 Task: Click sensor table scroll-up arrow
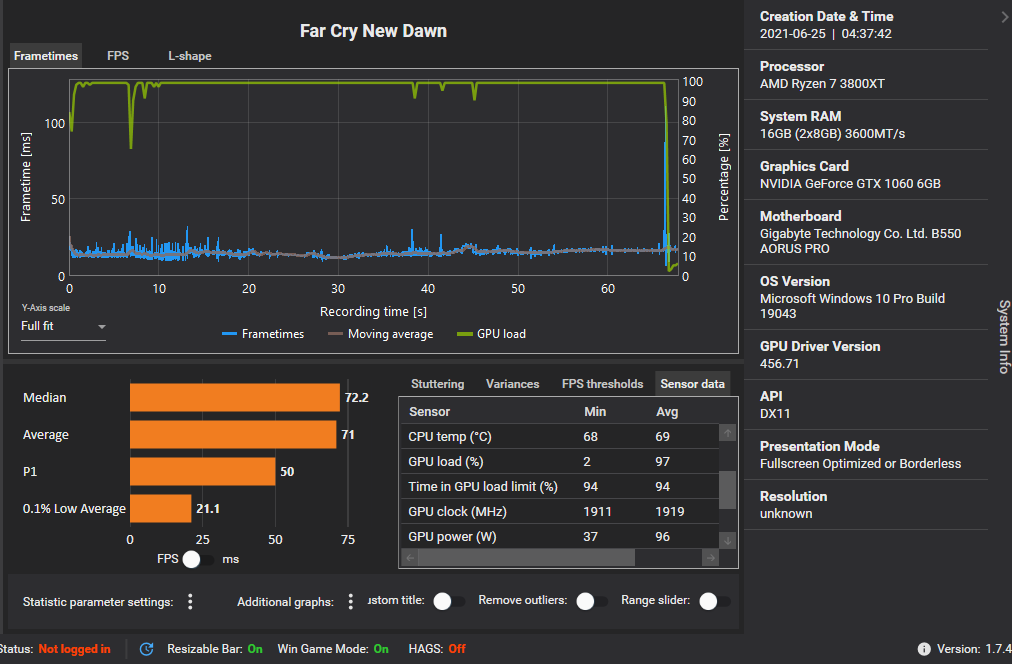pyautogui.click(x=727, y=434)
